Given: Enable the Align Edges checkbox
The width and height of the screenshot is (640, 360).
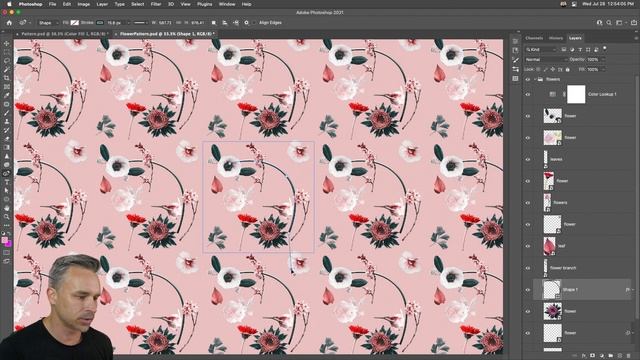Looking at the screenshot, I should tap(255, 23).
